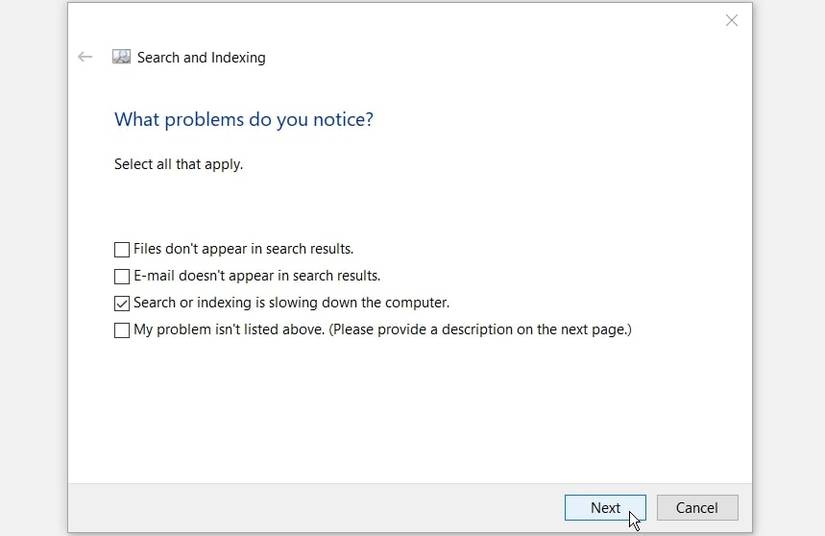
Task: Click the "(Please provide a description on the next page.)" text
Action: tap(484, 330)
